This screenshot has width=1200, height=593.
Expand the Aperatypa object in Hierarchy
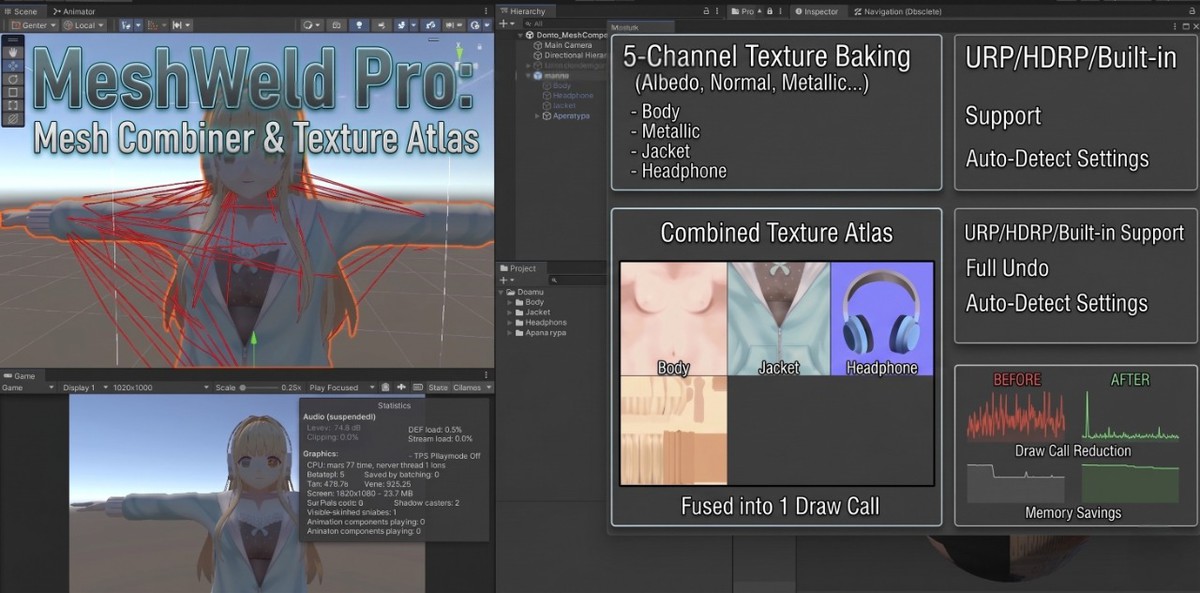click(x=537, y=116)
